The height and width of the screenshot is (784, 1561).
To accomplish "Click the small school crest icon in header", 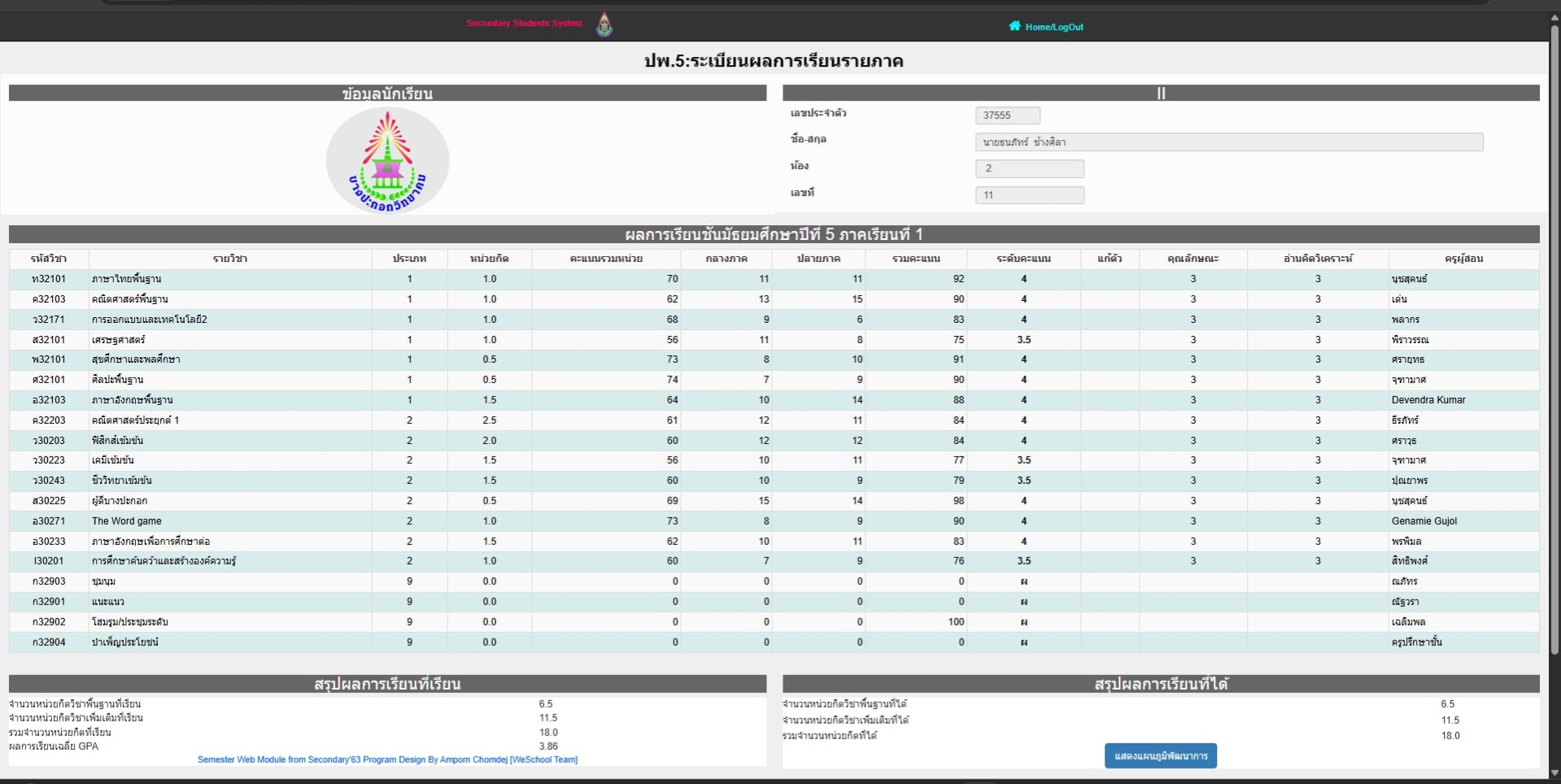I will click(x=604, y=24).
